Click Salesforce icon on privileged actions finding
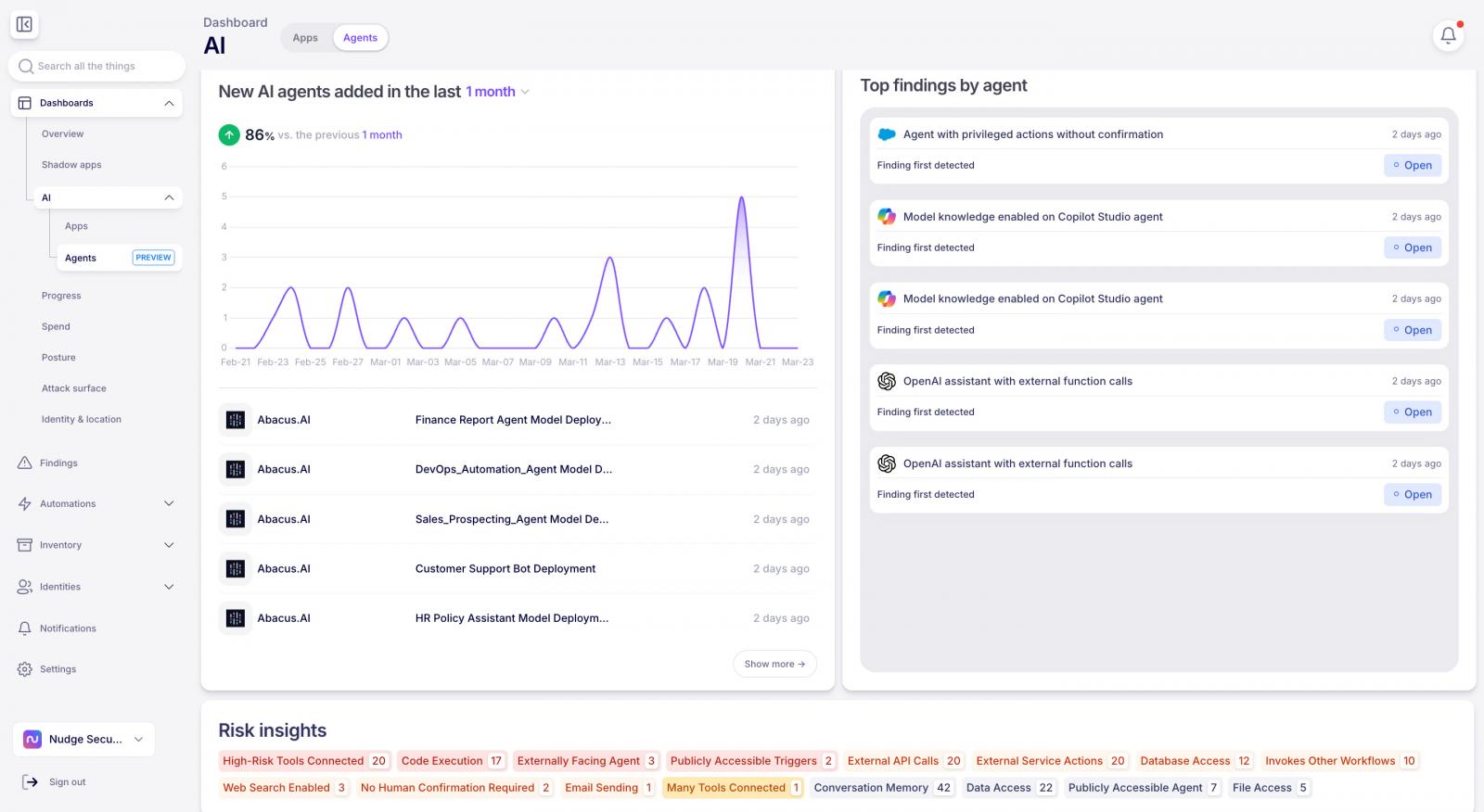Viewport: 1484px width, 812px height. point(887,134)
